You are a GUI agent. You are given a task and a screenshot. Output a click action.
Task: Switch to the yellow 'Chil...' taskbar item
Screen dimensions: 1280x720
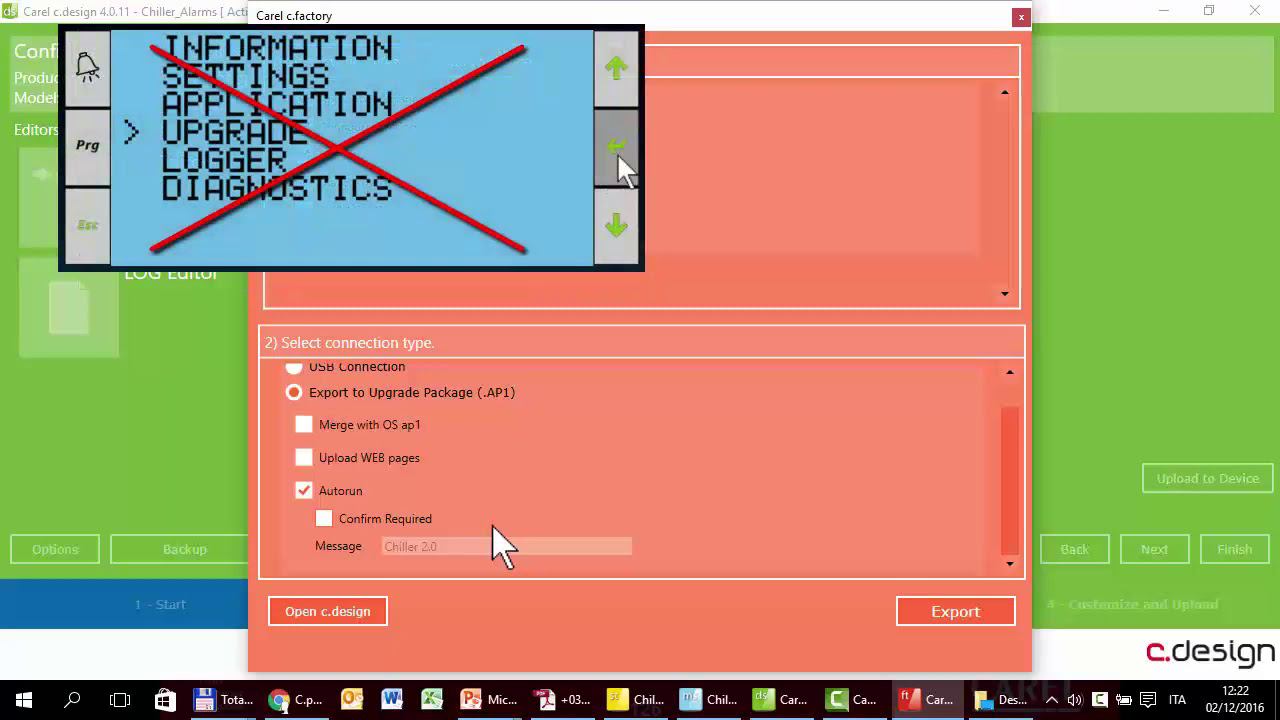(635, 700)
